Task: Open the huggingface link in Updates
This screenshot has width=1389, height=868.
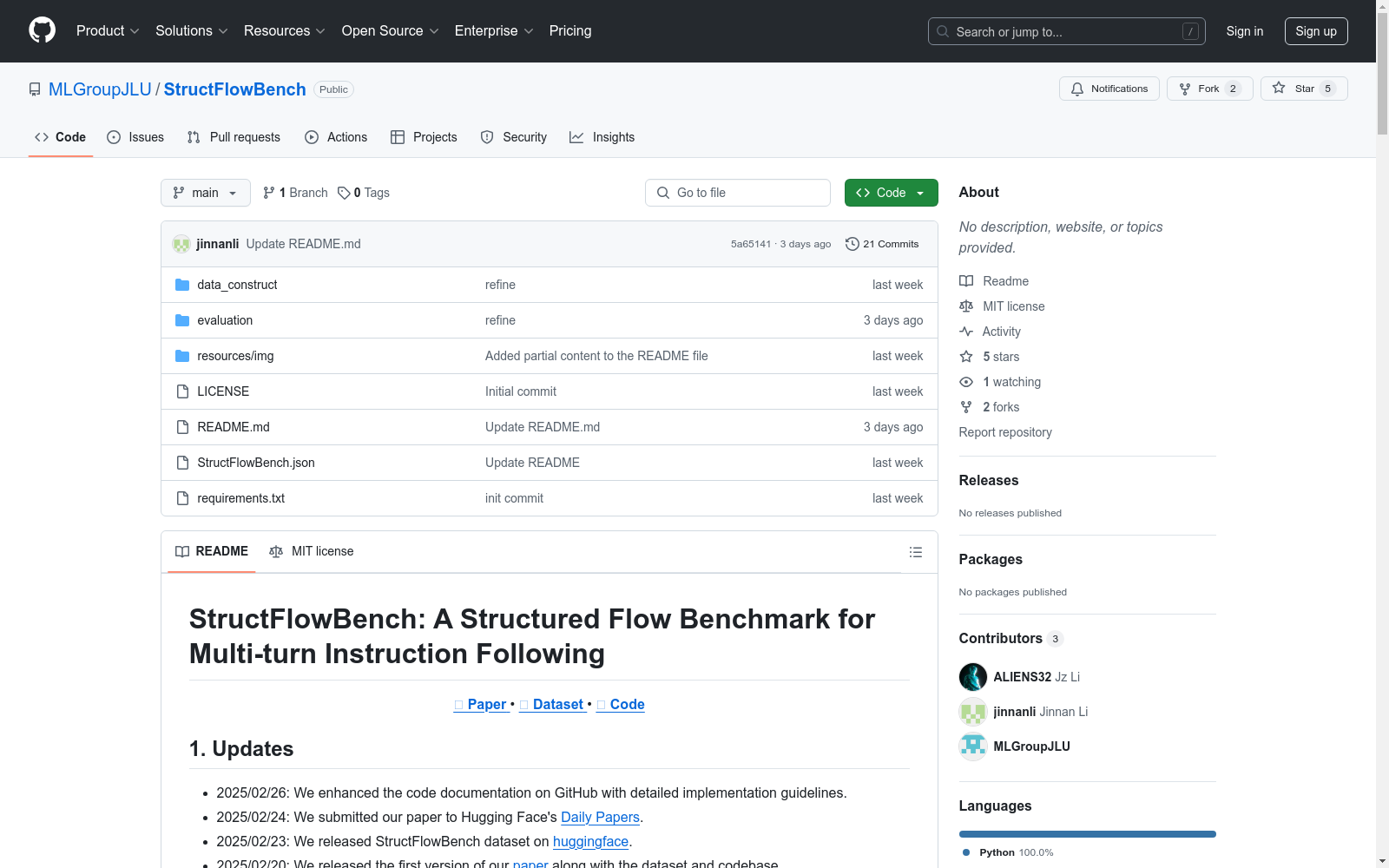Action: [x=590, y=842]
